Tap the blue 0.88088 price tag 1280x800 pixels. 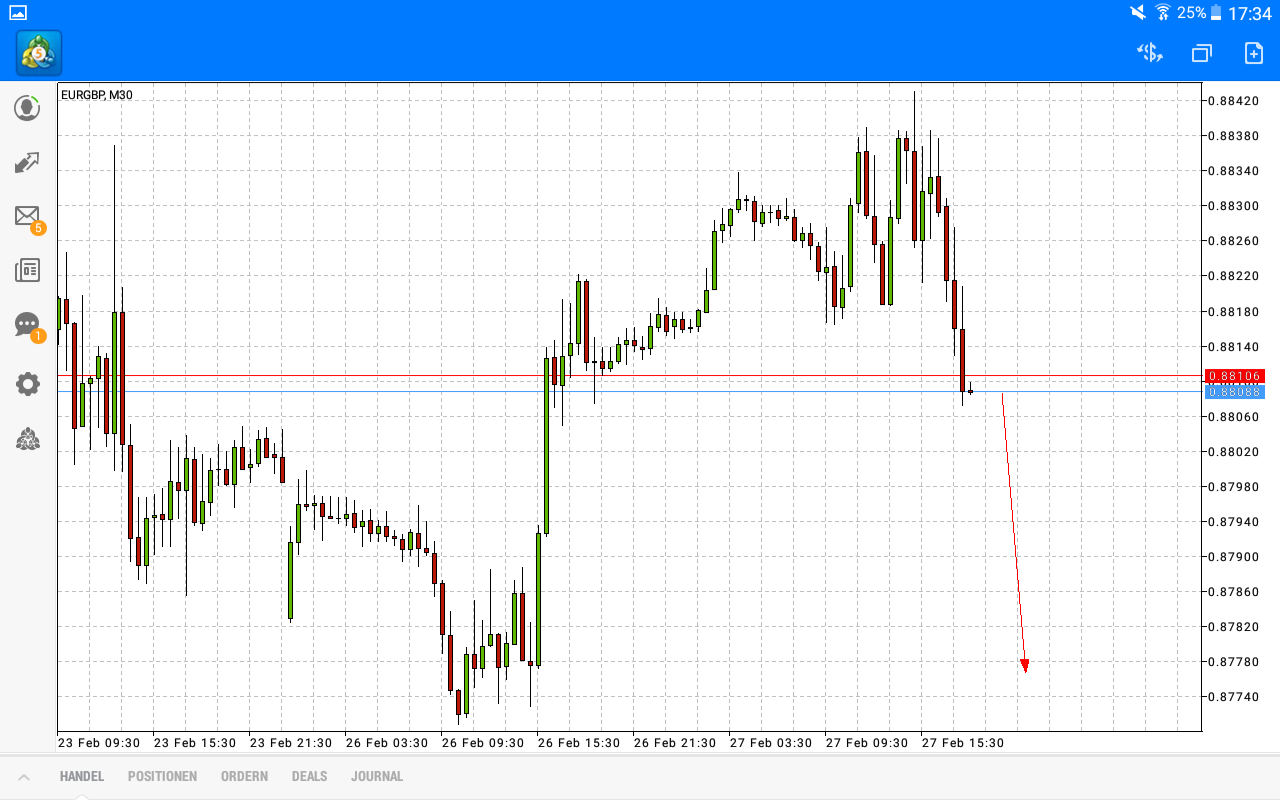click(x=1234, y=392)
